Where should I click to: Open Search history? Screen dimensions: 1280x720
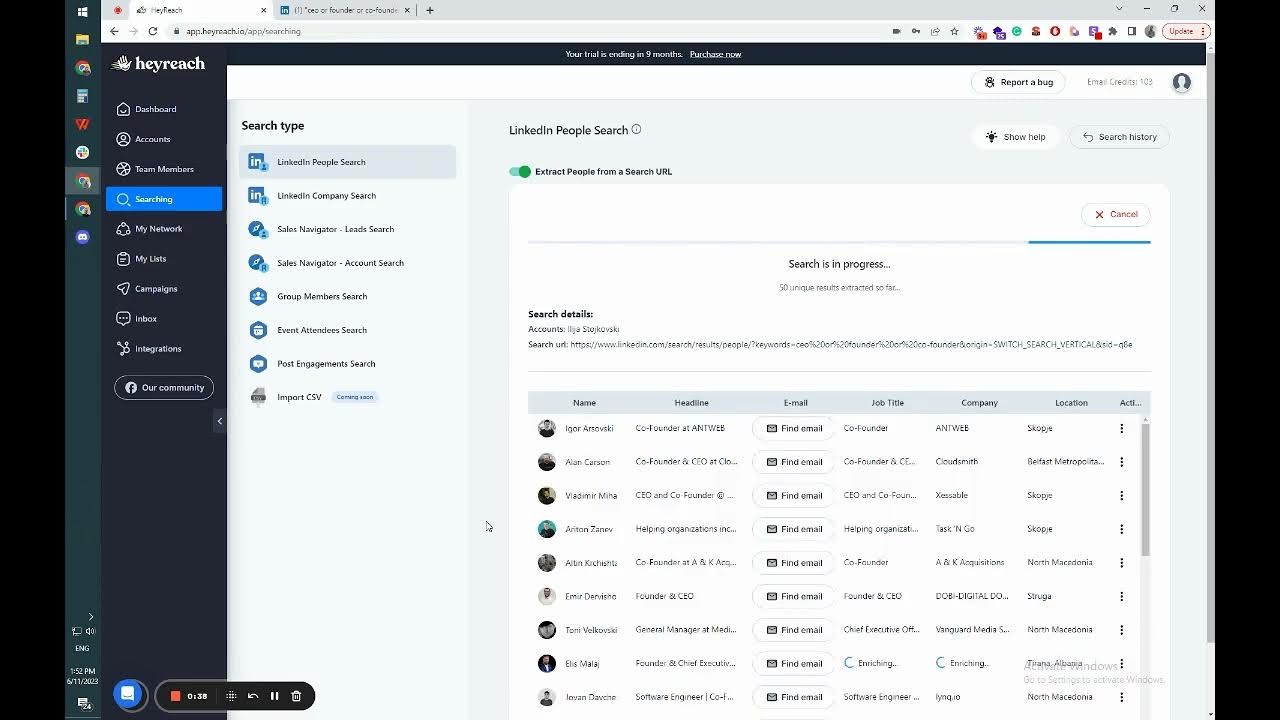click(x=1119, y=137)
